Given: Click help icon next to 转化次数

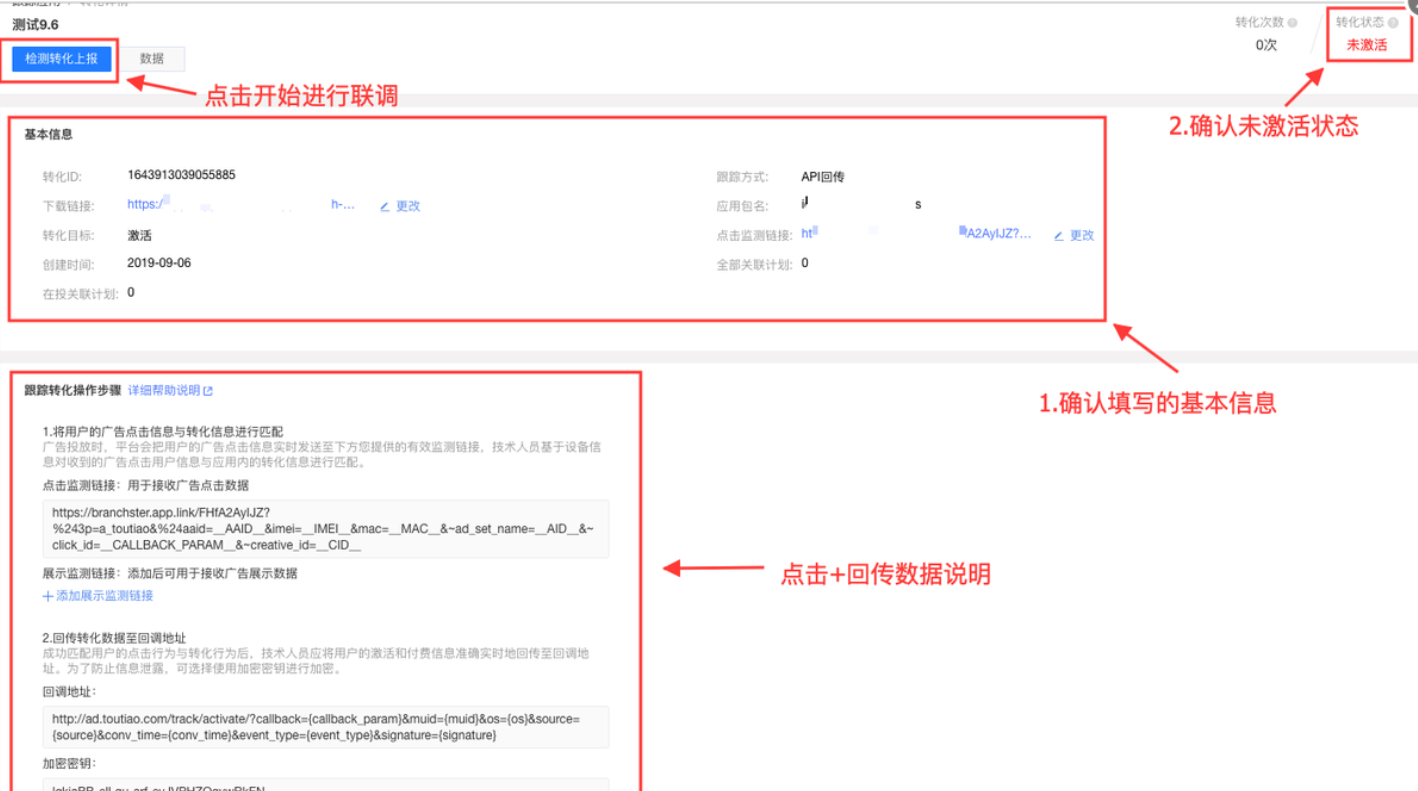Looking at the screenshot, I should 1292,23.
